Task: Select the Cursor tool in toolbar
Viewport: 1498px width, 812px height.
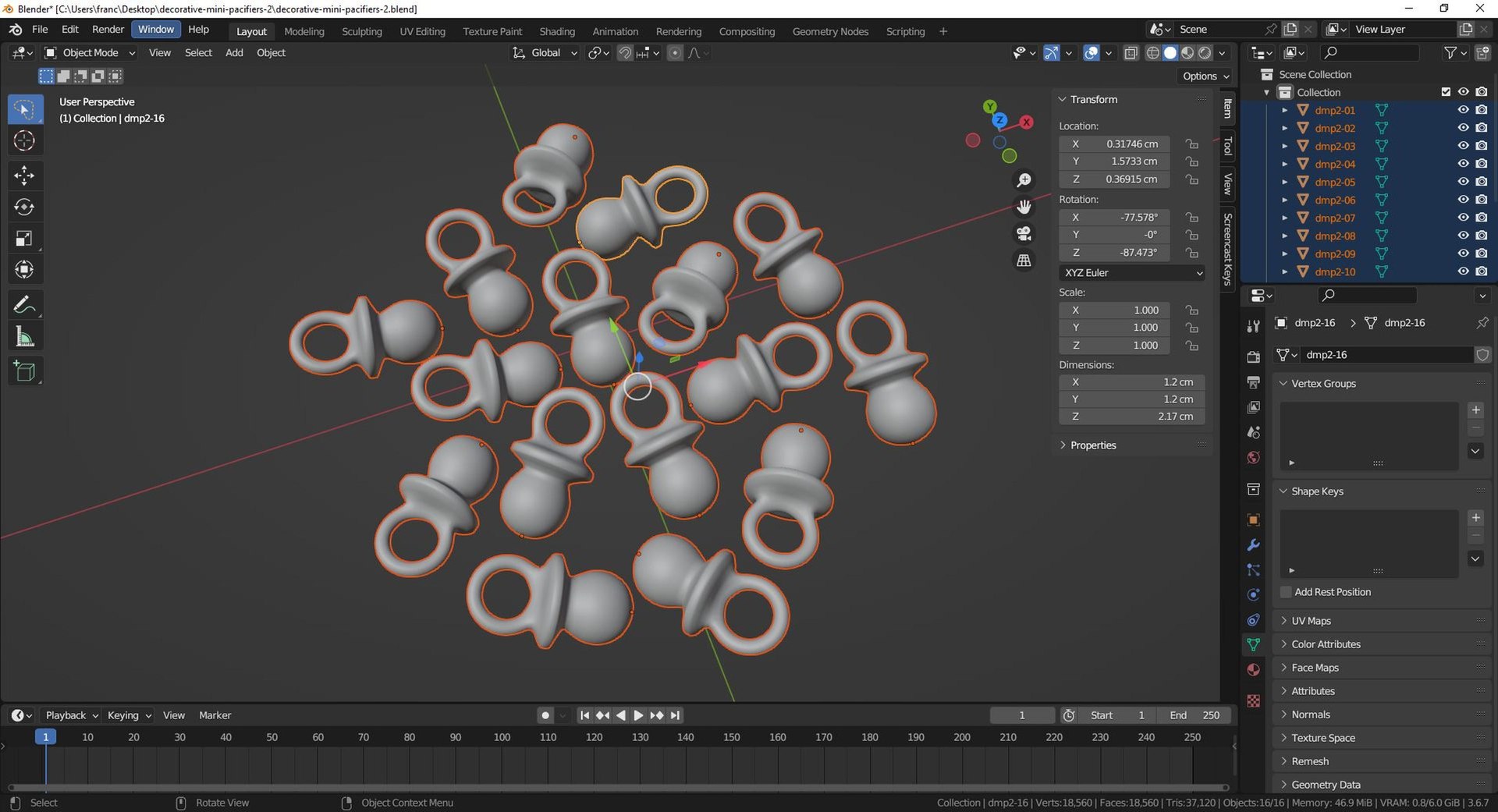Action: 24,141
